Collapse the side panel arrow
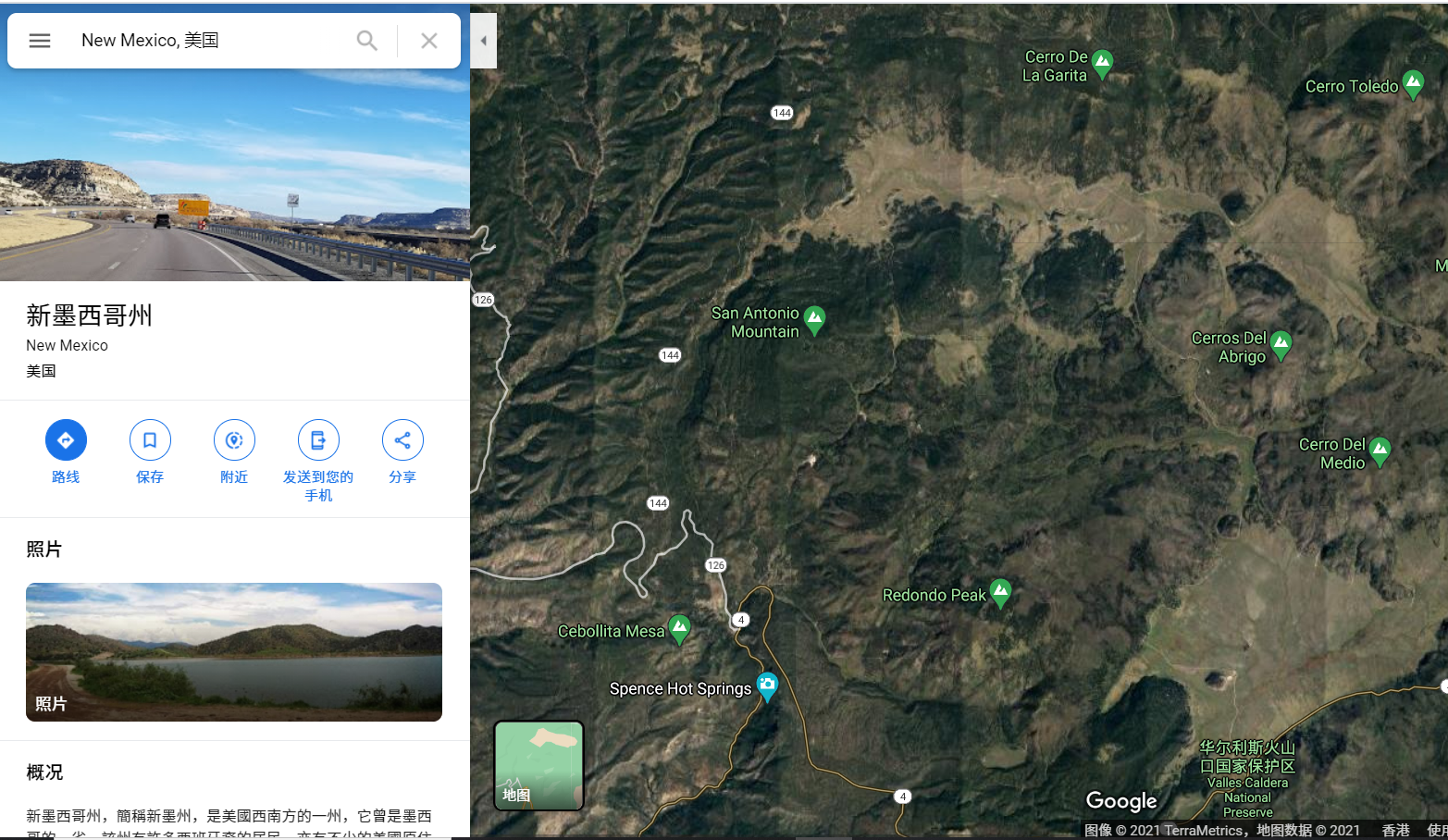Viewport: 1448px width, 840px height. click(483, 41)
